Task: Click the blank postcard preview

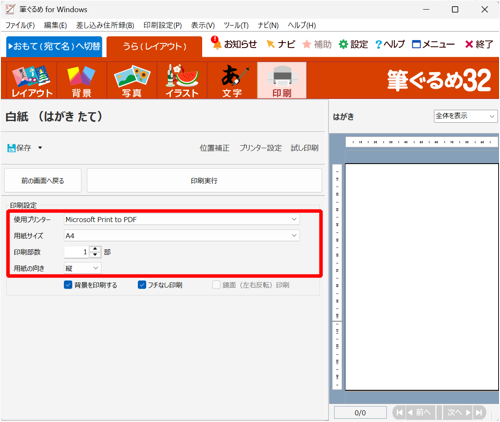Action: [422, 277]
